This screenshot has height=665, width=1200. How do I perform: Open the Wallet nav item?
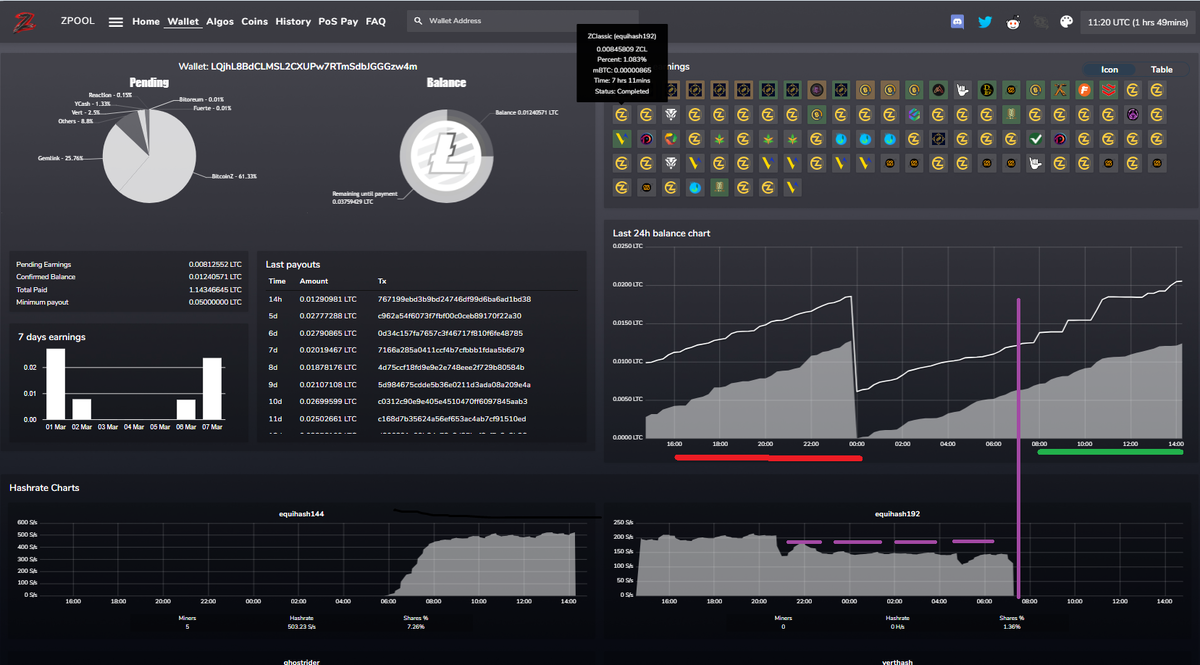pos(182,21)
